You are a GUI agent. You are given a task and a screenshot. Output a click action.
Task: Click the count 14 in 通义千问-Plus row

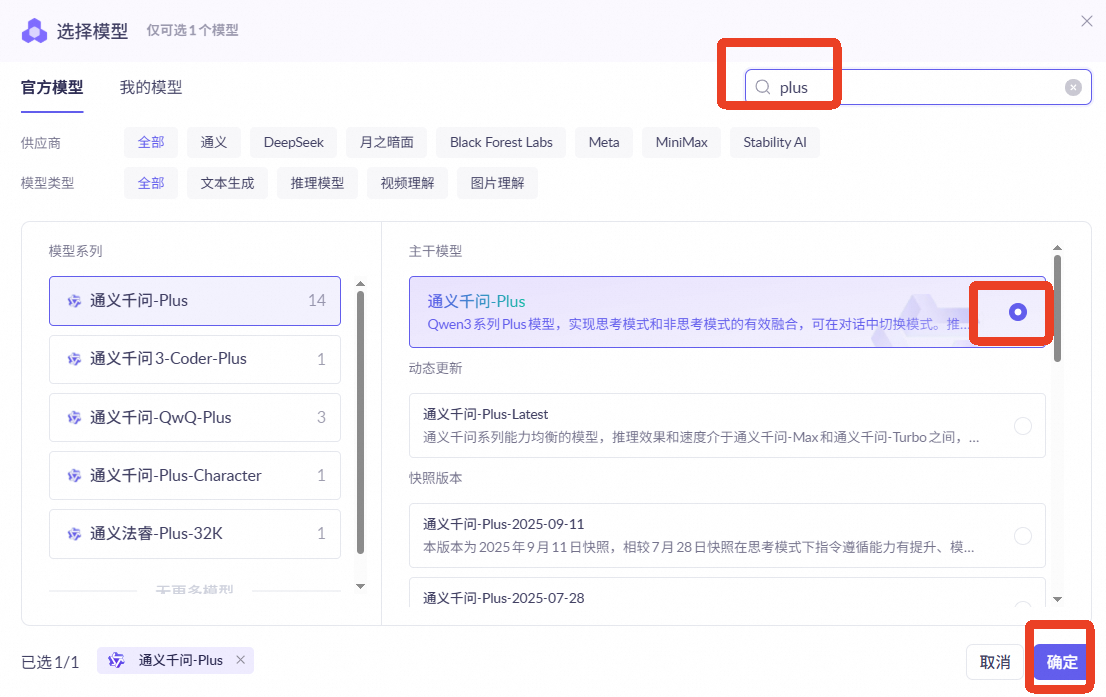317,301
